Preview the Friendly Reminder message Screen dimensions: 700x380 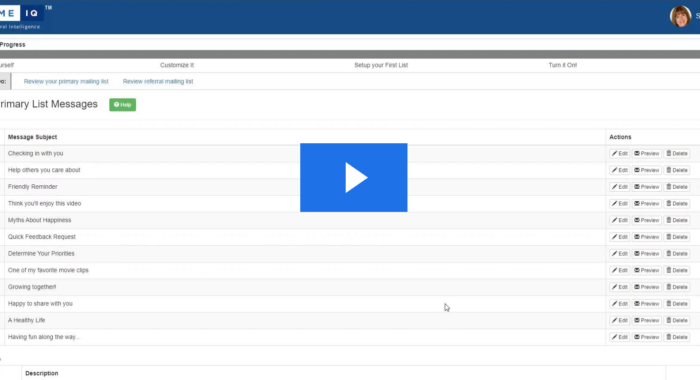click(x=646, y=187)
